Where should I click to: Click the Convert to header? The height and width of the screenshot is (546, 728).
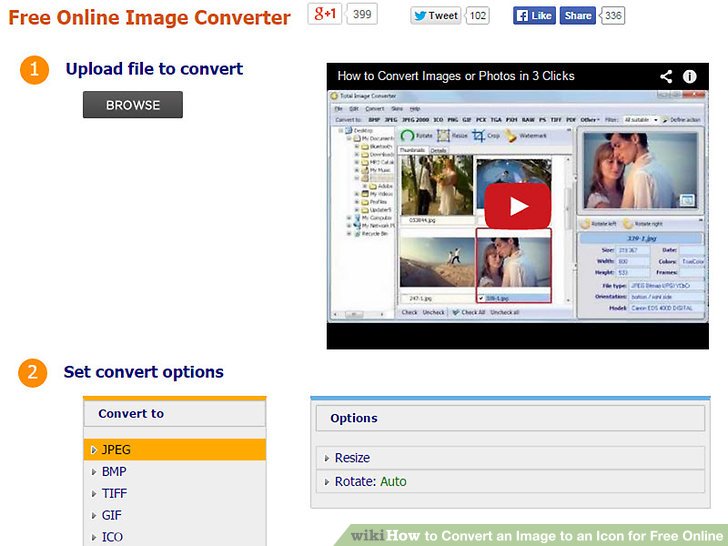pos(175,413)
